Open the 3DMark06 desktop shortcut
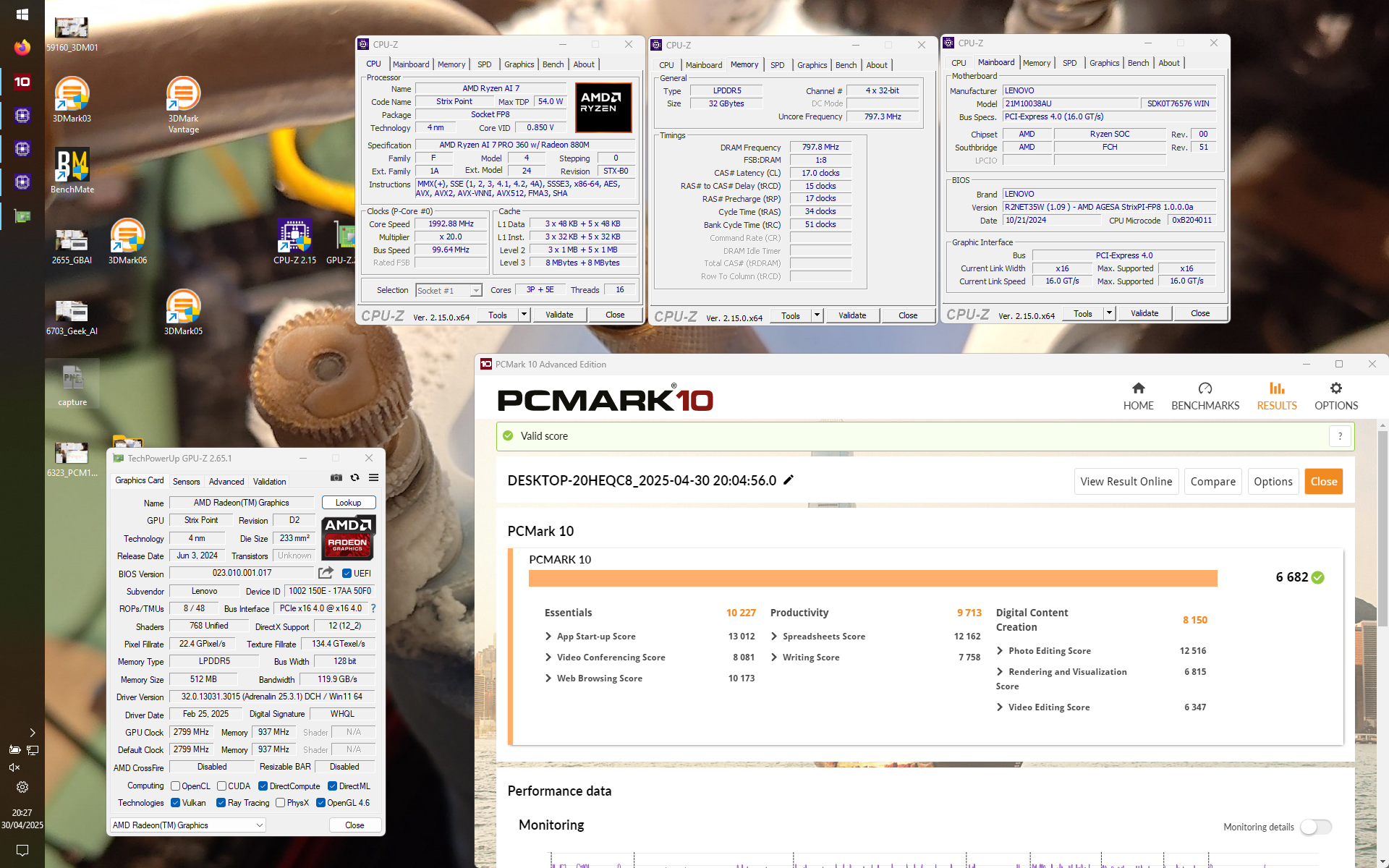 click(127, 242)
